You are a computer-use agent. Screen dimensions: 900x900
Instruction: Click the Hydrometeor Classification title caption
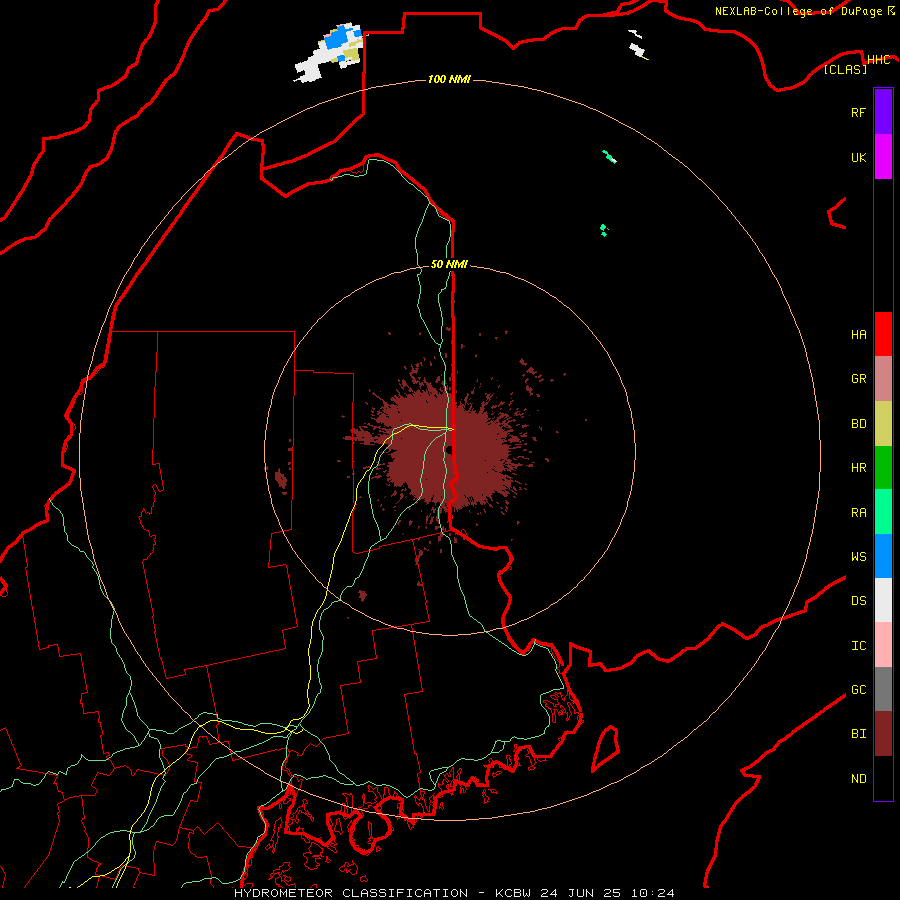(353, 893)
